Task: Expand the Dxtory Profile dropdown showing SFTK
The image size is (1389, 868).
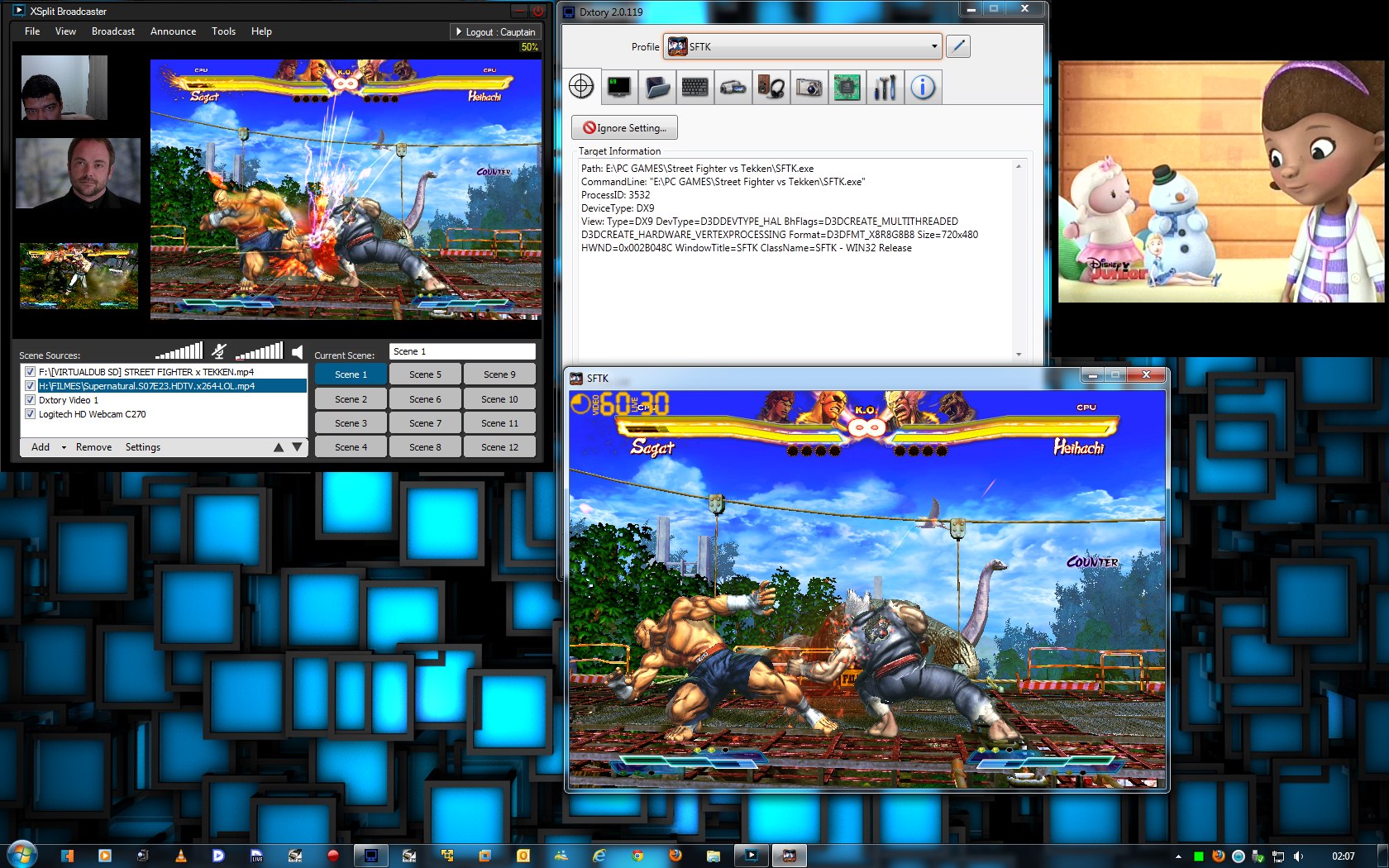Action: pyautogui.click(x=803, y=46)
